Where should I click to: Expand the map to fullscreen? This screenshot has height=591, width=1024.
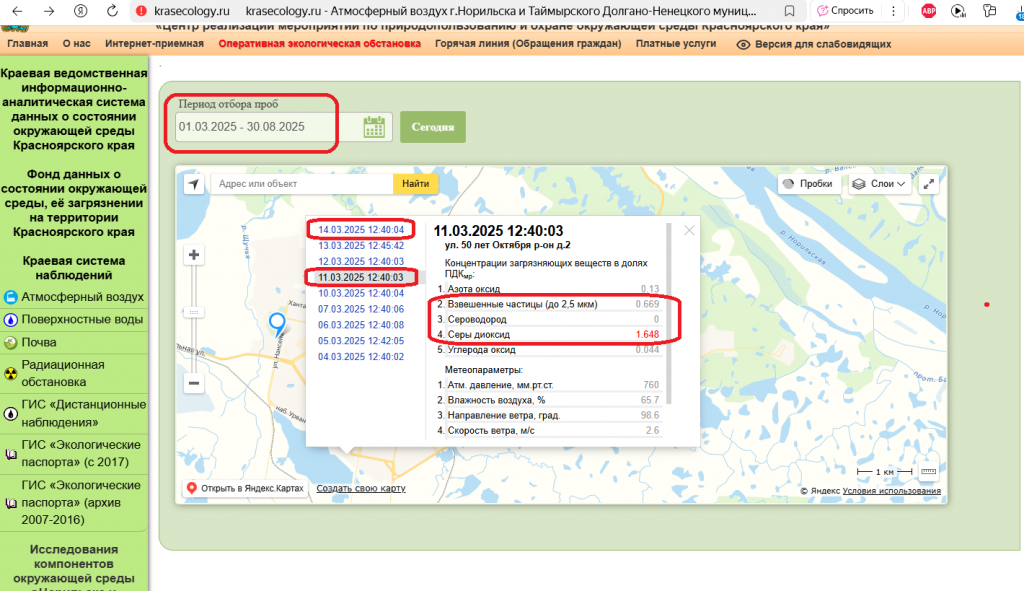[x=928, y=184]
